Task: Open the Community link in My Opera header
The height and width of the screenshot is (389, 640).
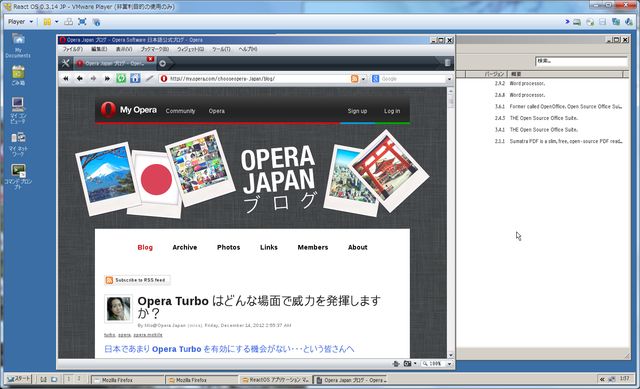Action: [180, 111]
